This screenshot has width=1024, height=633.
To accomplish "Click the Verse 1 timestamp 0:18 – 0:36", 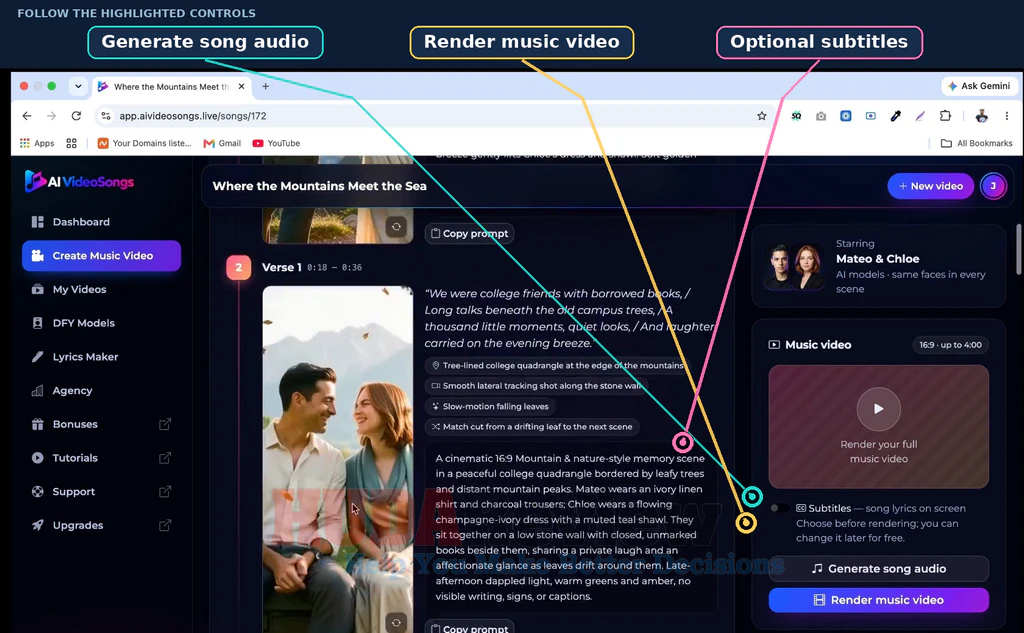I will pyautogui.click(x=334, y=267).
